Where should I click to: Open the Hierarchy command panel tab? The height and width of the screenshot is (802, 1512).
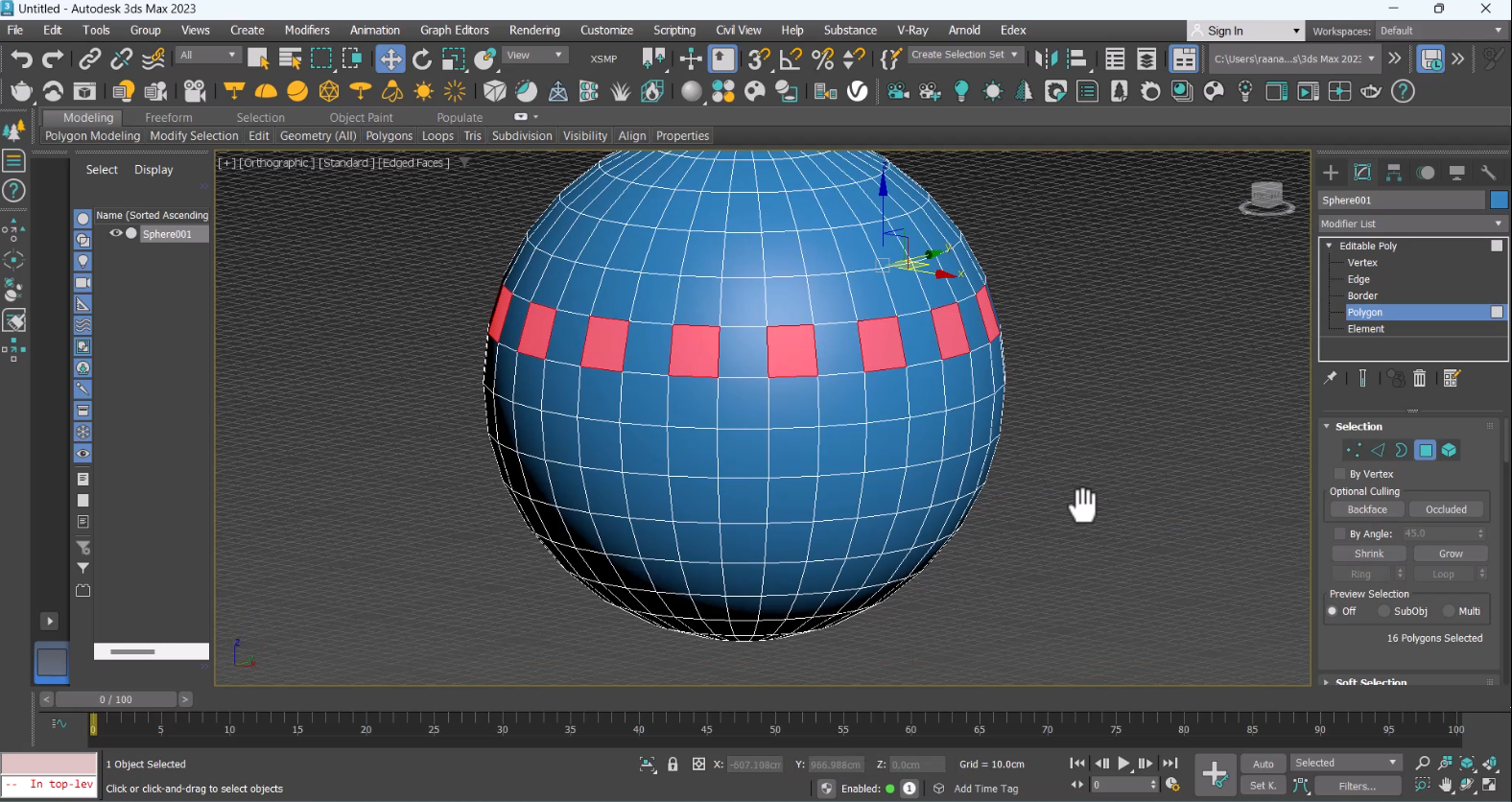pyautogui.click(x=1394, y=173)
